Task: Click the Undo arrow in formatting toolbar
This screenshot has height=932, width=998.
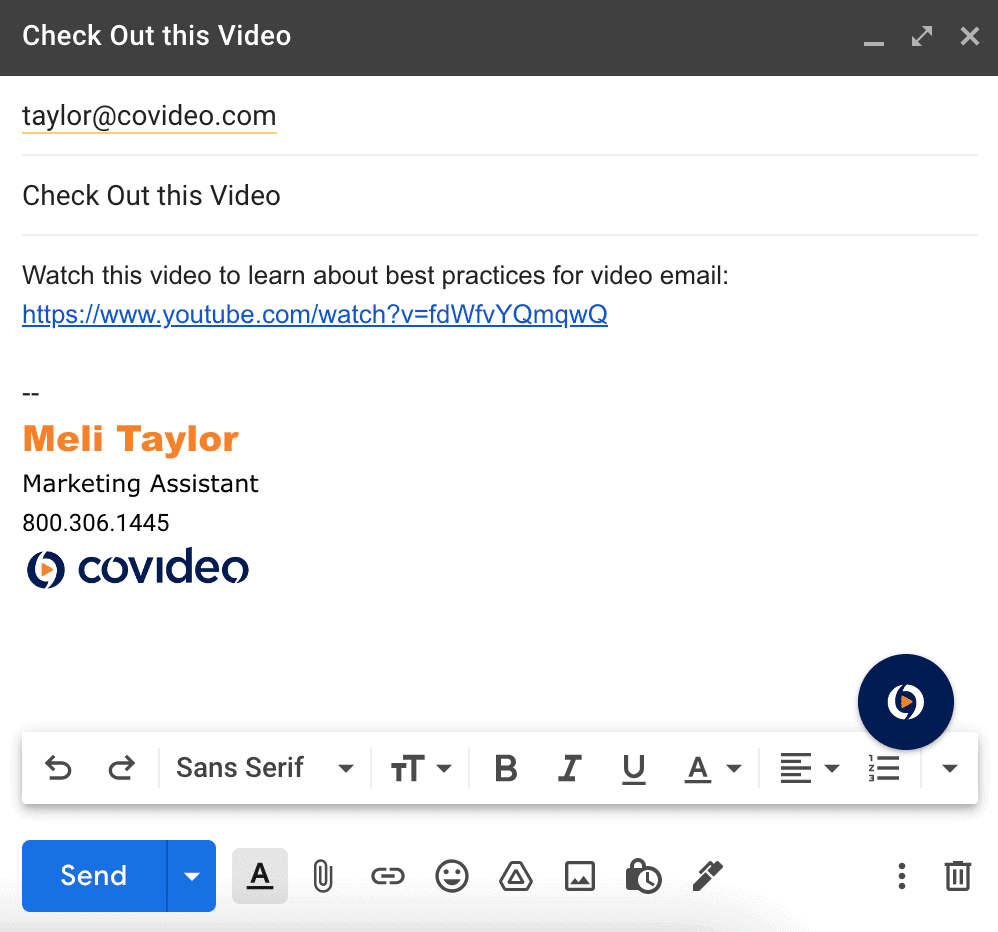Action: click(x=58, y=768)
